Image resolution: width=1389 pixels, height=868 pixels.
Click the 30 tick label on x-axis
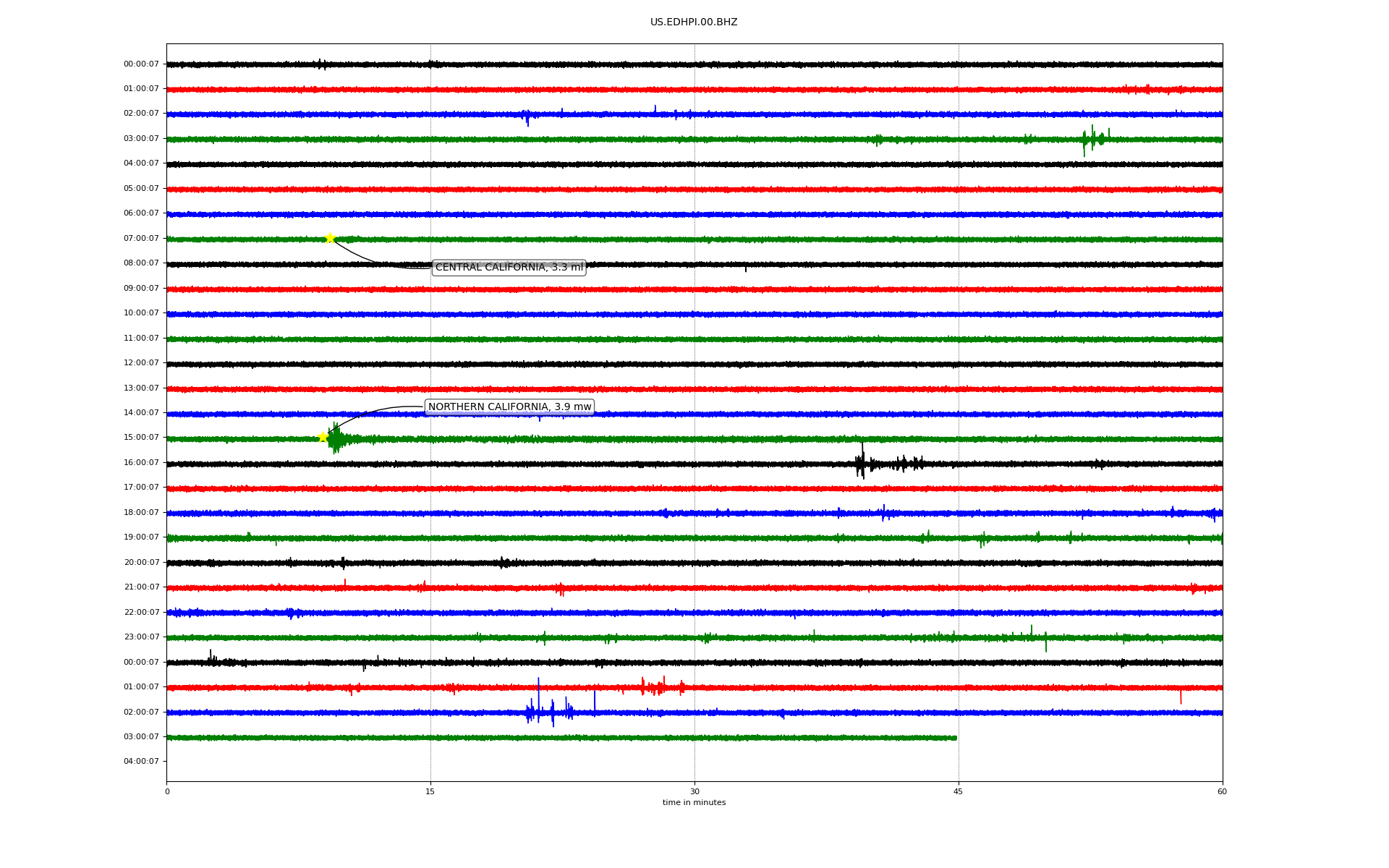(x=694, y=791)
